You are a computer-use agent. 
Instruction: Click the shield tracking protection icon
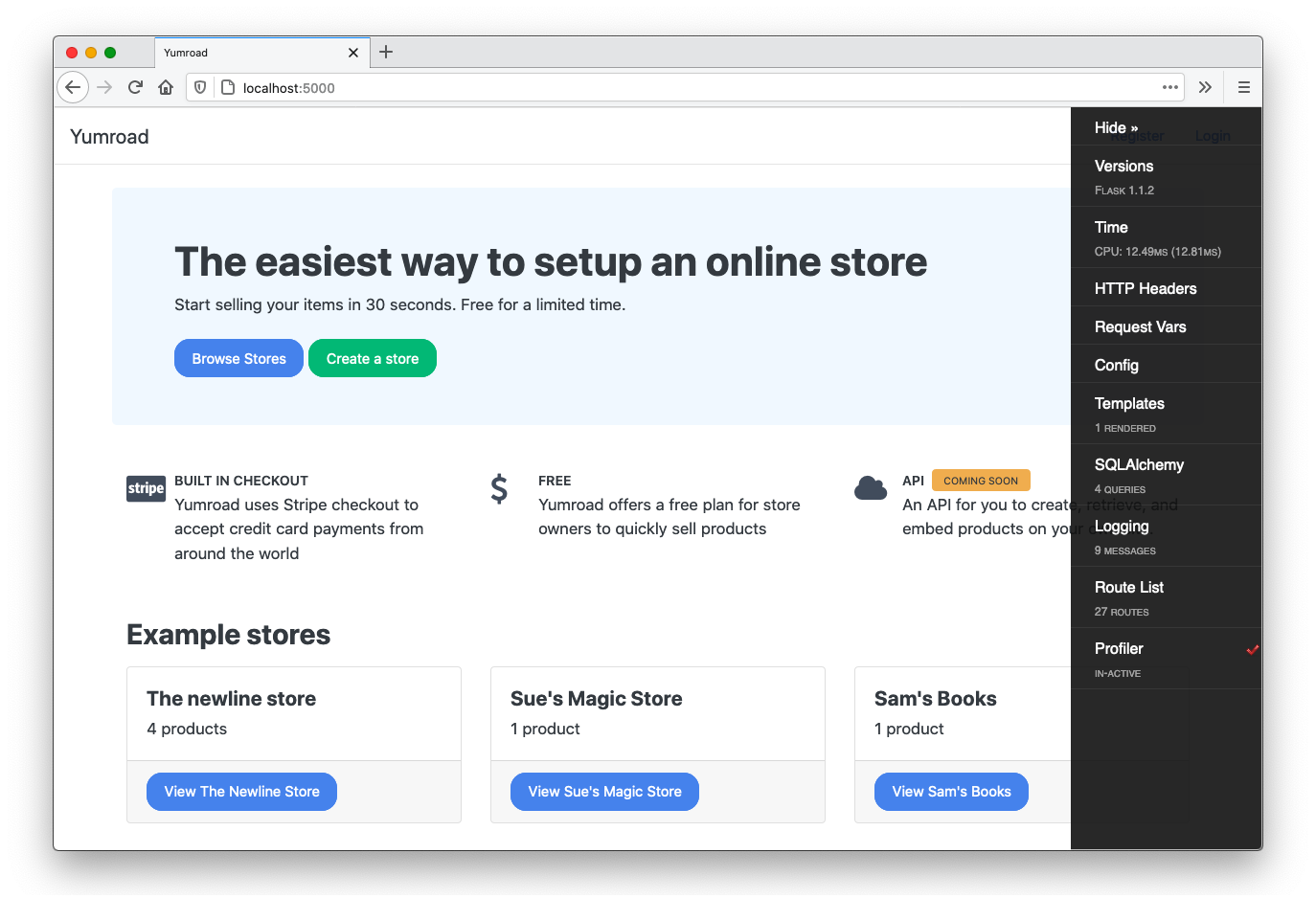pyautogui.click(x=200, y=87)
